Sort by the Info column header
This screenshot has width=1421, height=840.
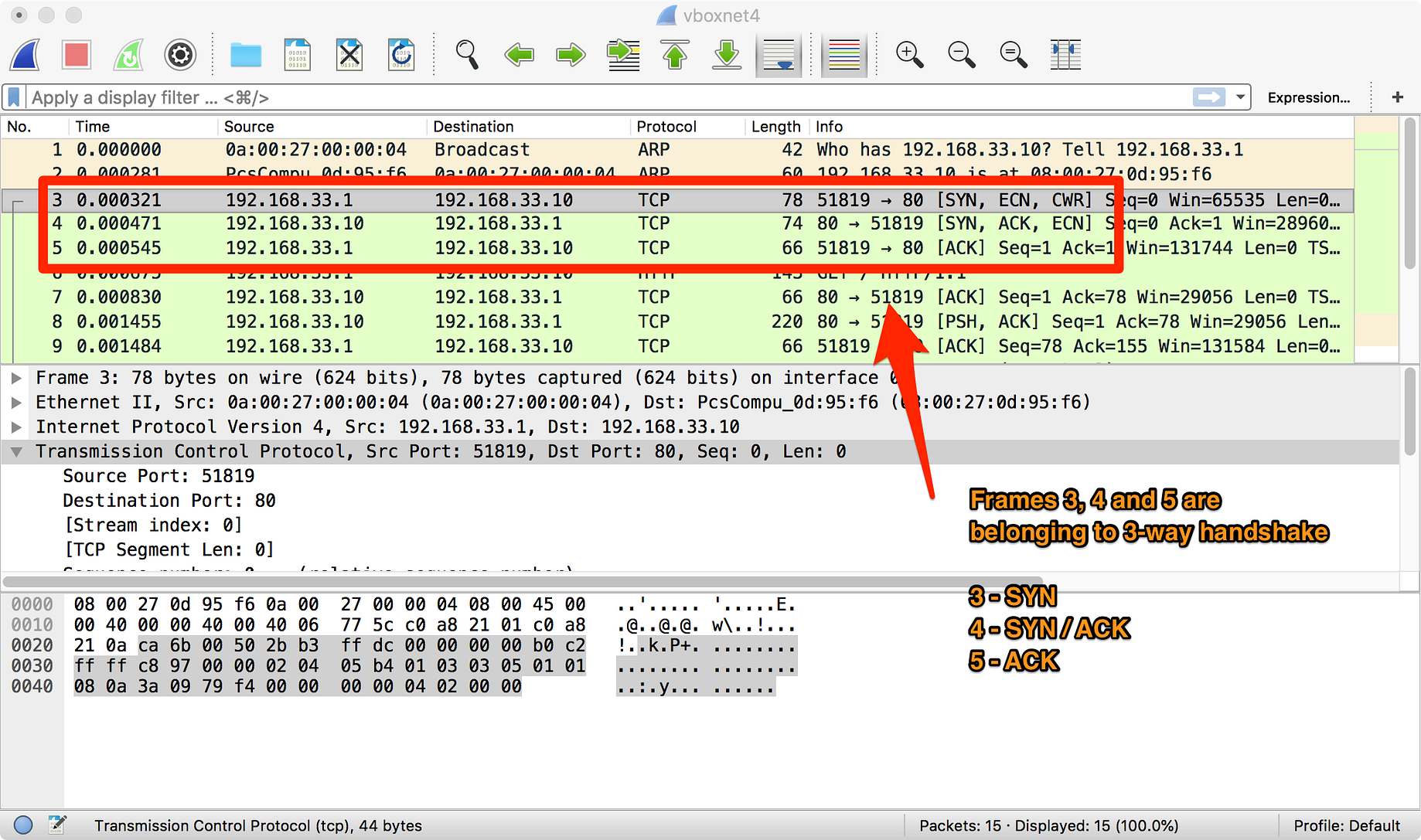tap(1081, 127)
